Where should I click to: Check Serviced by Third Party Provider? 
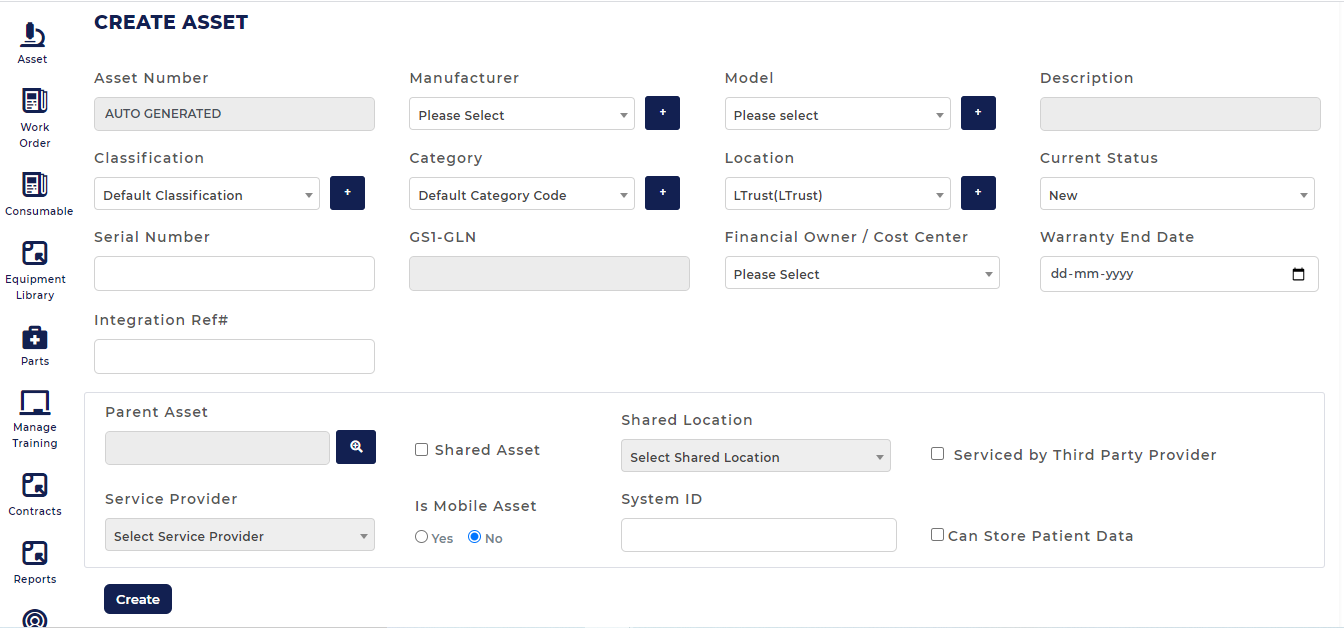(x=937, y=453)
